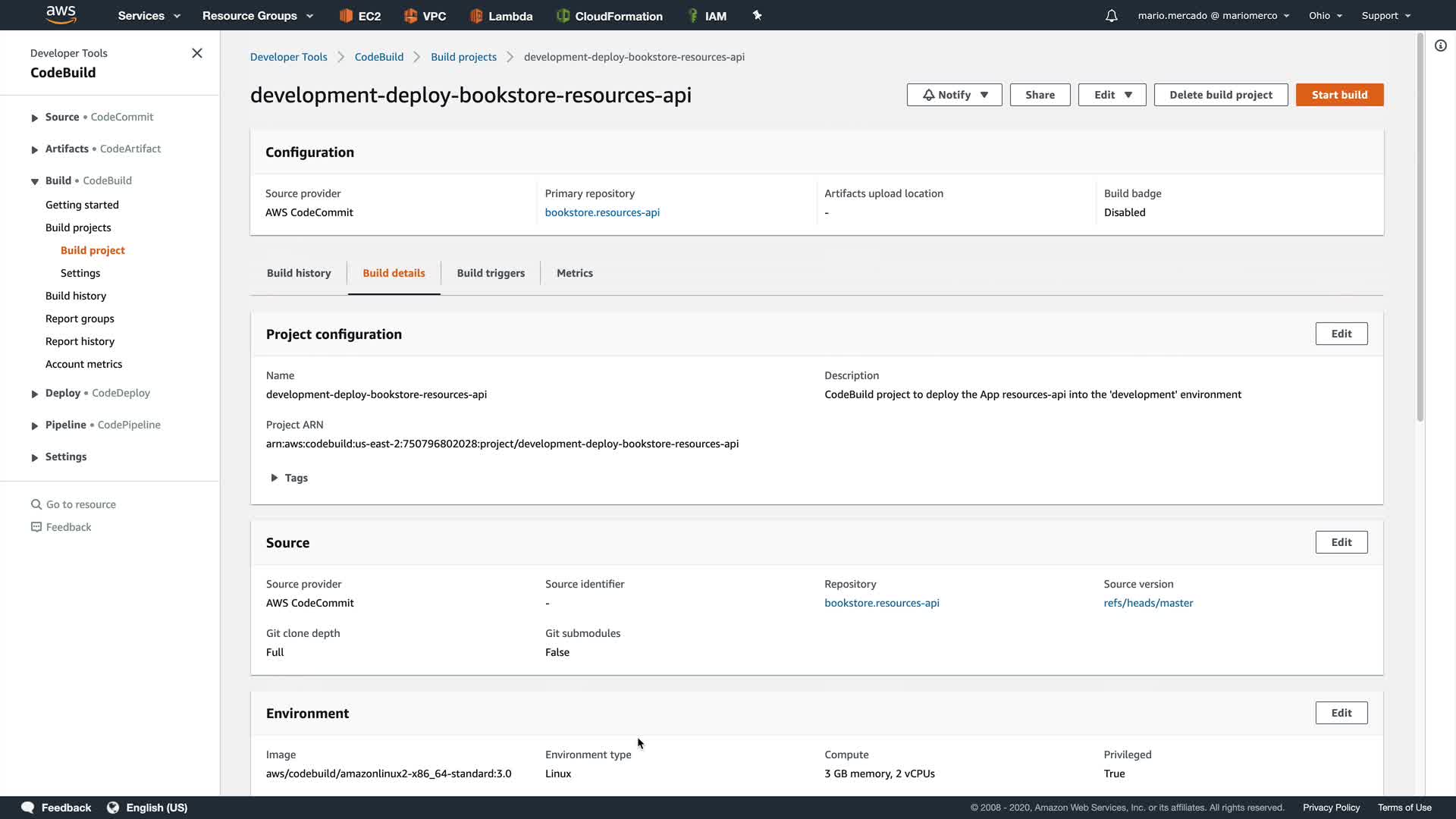Viewport: 1456px width, 819px height.
Task: Click the pin shortcuts icon
Action: pos(757,15)
